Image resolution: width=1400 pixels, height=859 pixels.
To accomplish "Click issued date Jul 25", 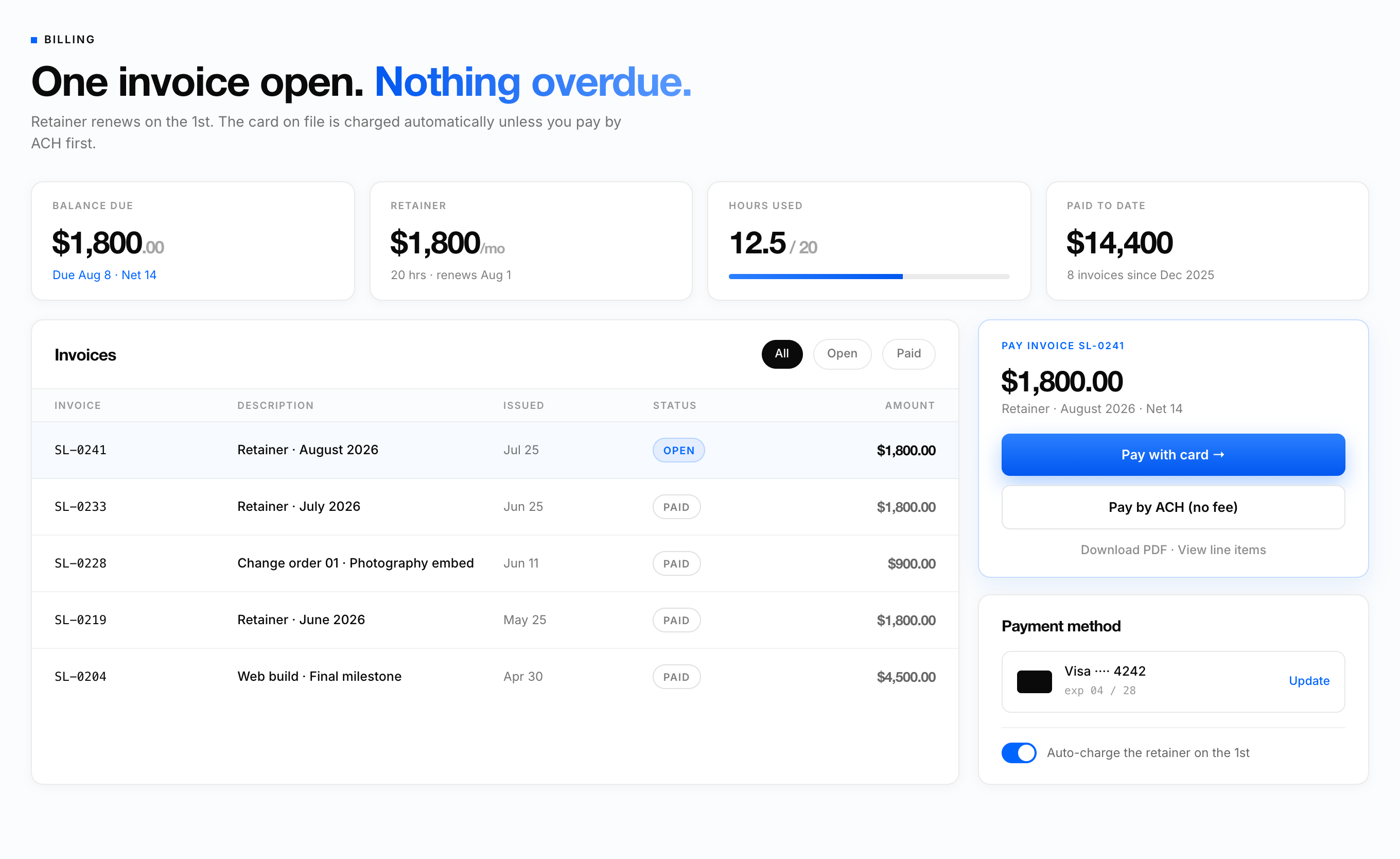I will point(521,450).
